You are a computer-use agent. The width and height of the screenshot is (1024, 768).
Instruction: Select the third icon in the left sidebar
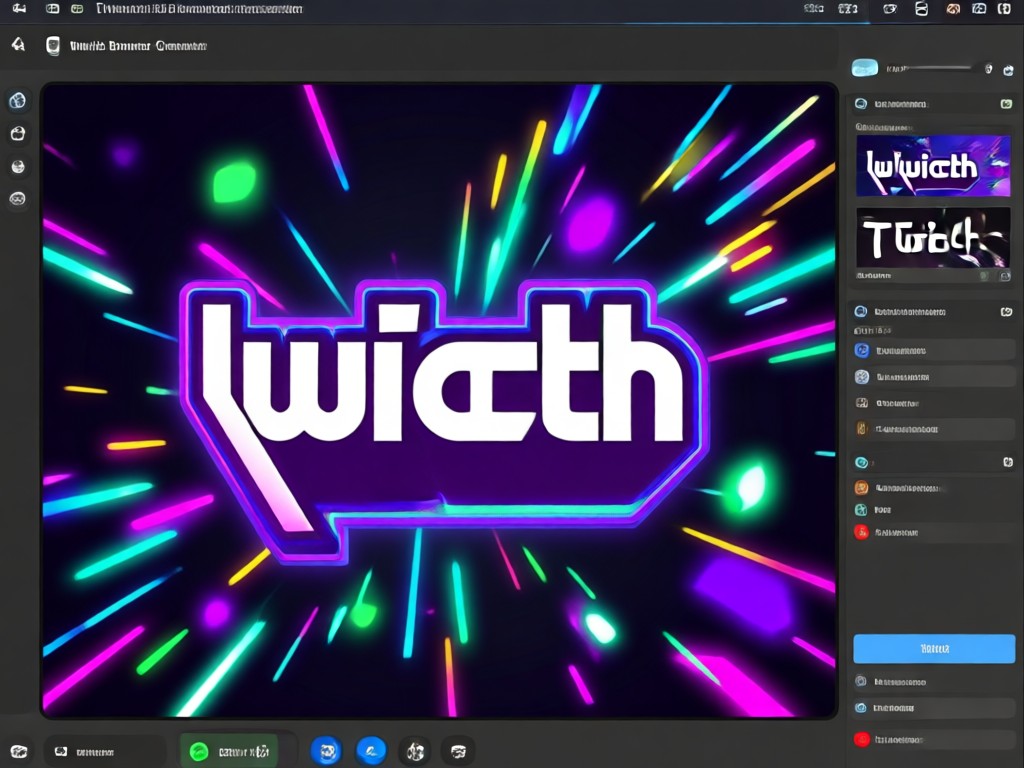pyautogui.click(x=18, y=167)
